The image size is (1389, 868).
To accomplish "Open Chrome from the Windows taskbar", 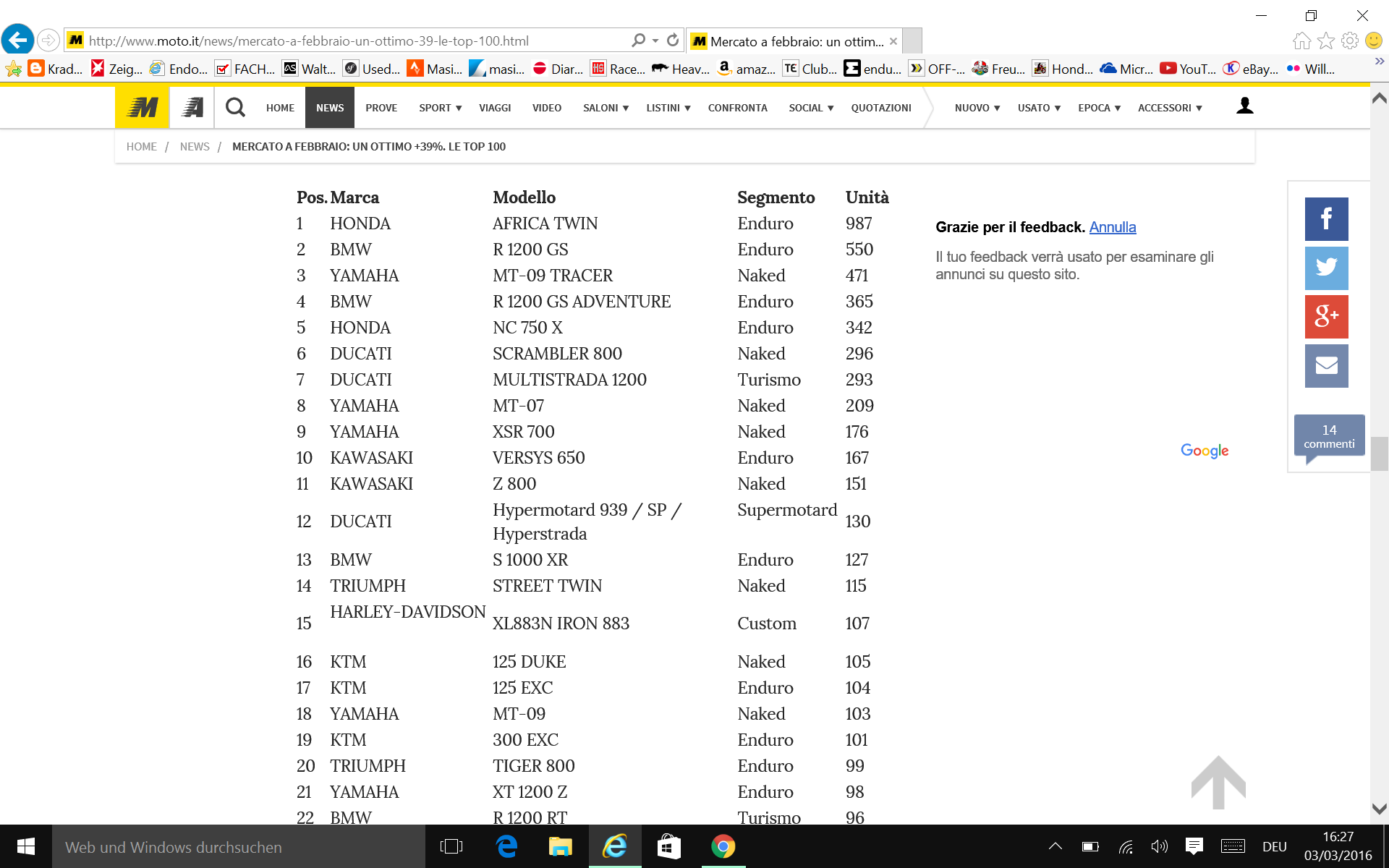I will [723, 846].
